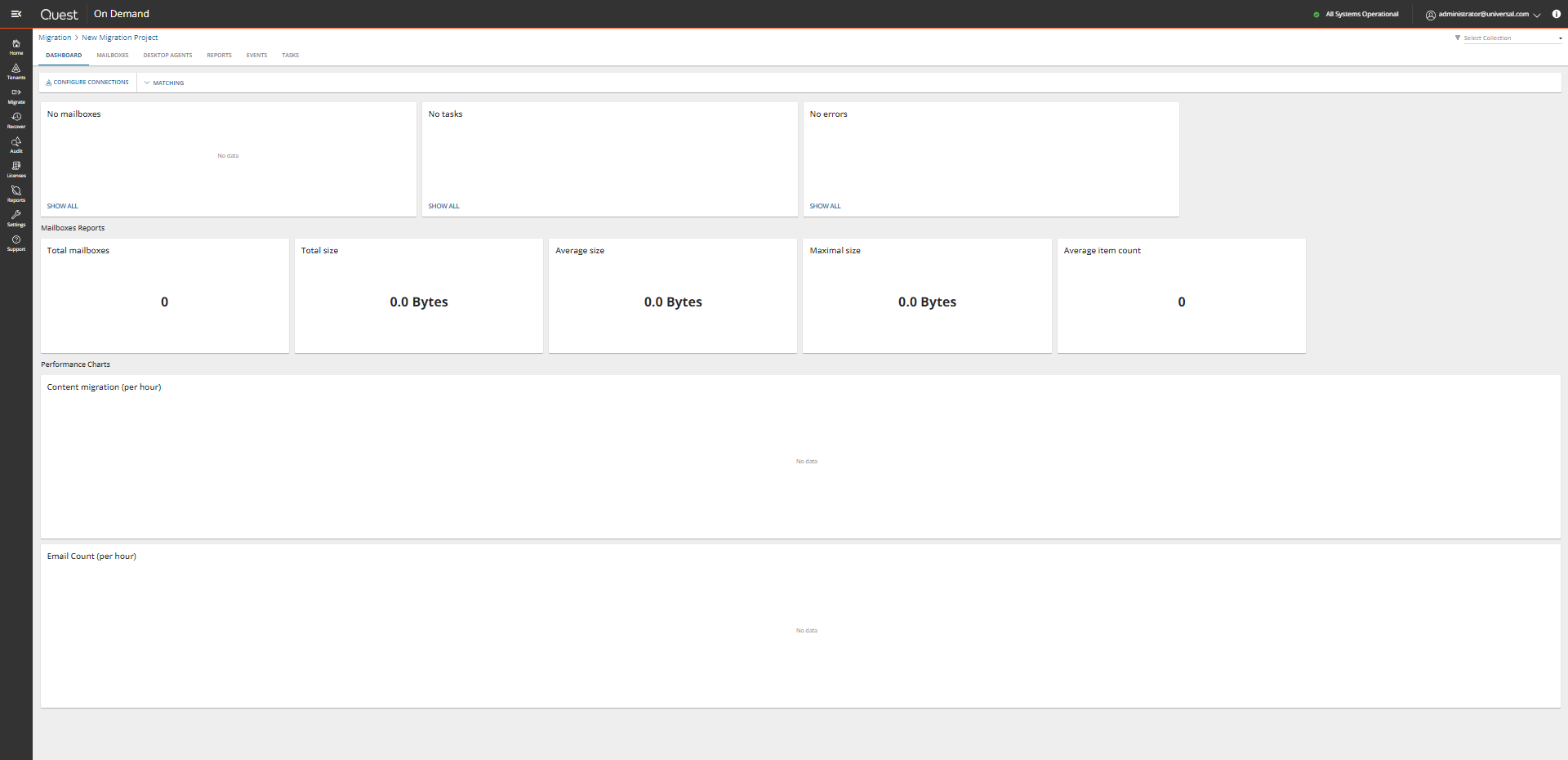Switch to the Events tab
The image size is (1568, 760).
[x=256, y=56]
